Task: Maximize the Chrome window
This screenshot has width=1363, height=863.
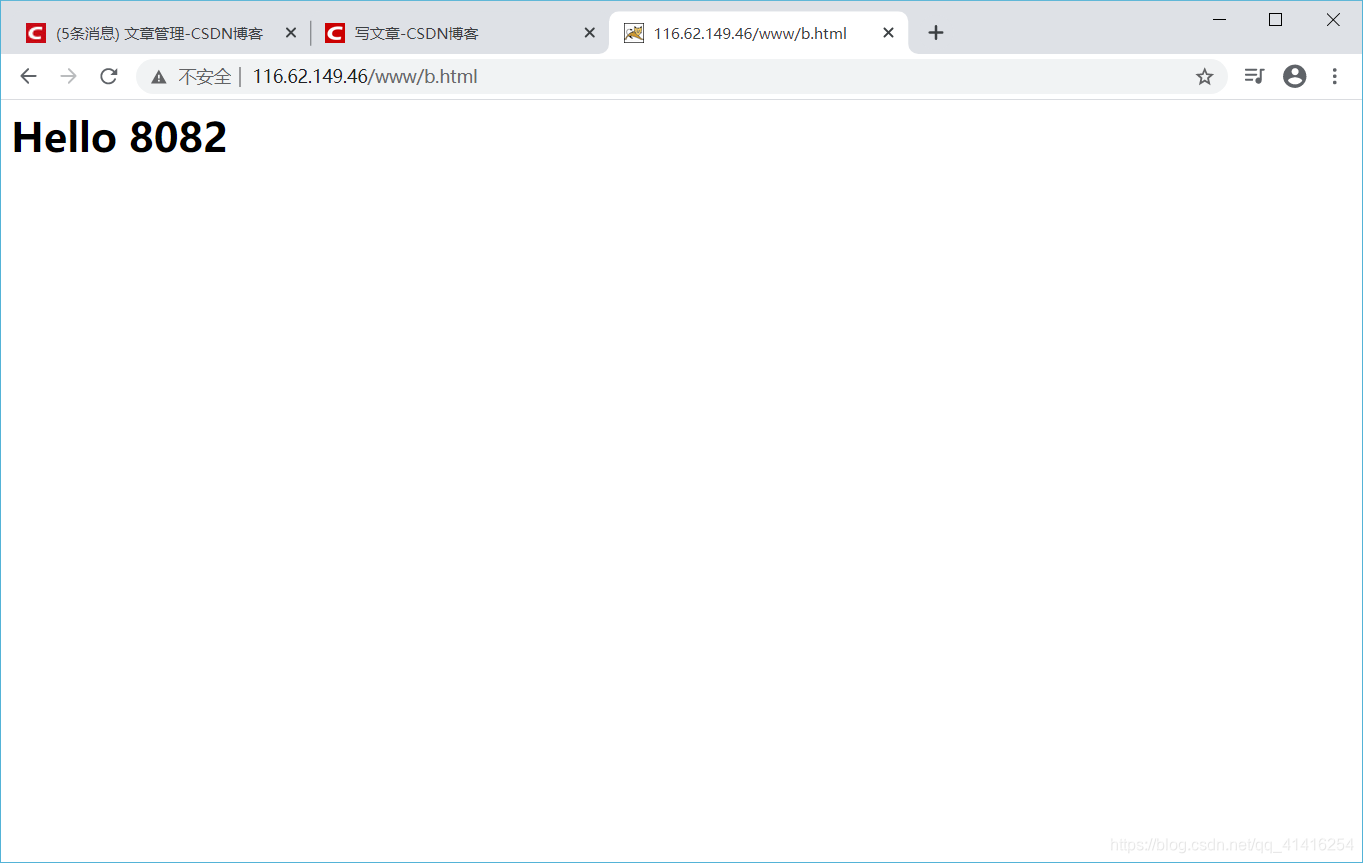Action: (1275, 19)
